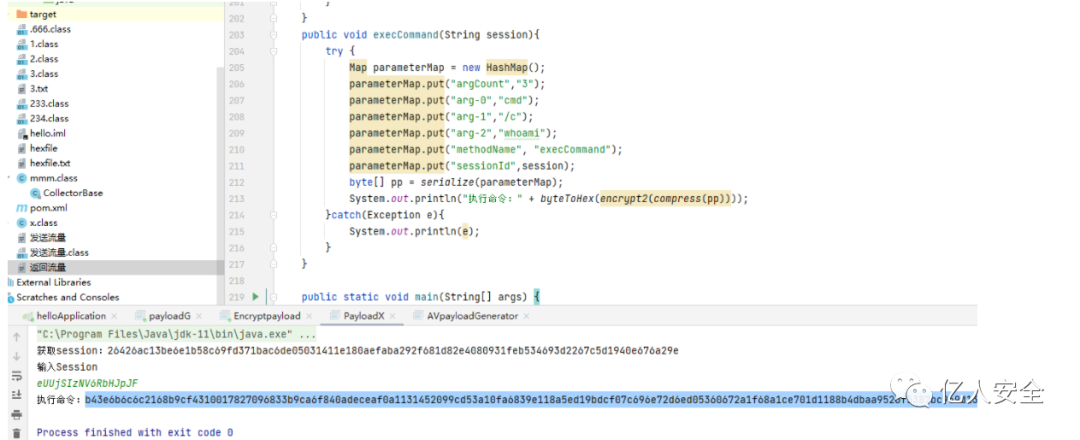Select mmm.class in the project tree
The image size is (1080, 440).
tap(53, 178)
